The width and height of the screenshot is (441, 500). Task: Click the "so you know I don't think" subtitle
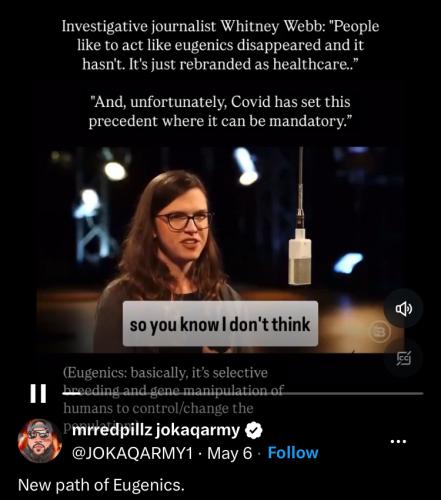[220, 324]
